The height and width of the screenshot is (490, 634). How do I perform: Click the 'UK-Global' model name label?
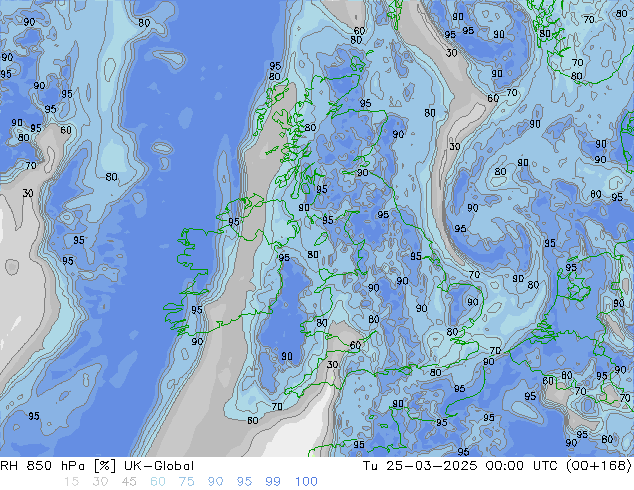click(x=159, y=466)
